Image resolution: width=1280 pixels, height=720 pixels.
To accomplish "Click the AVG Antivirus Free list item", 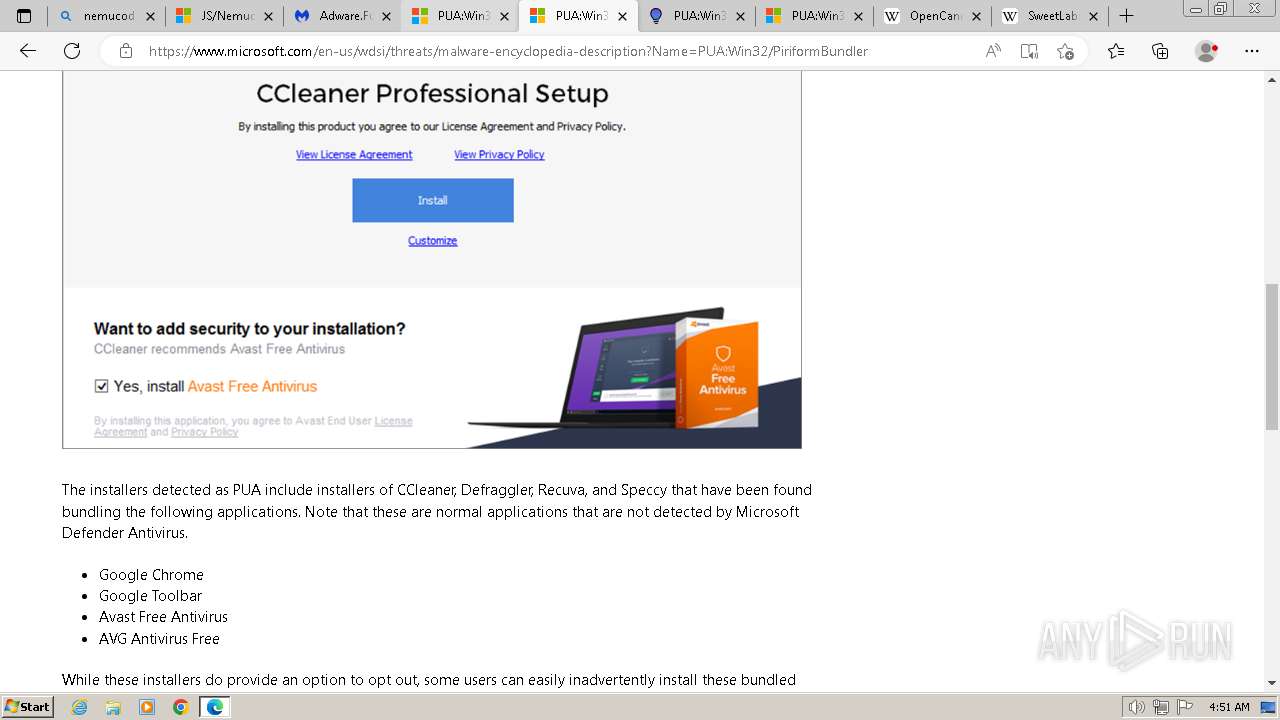I will [x=159, y=639].
